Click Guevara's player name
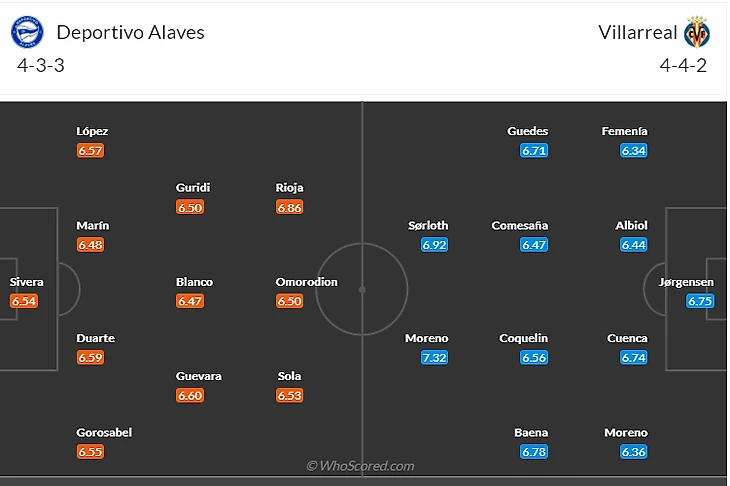Viewport: 730px width, 486px height. click(198, 376)
